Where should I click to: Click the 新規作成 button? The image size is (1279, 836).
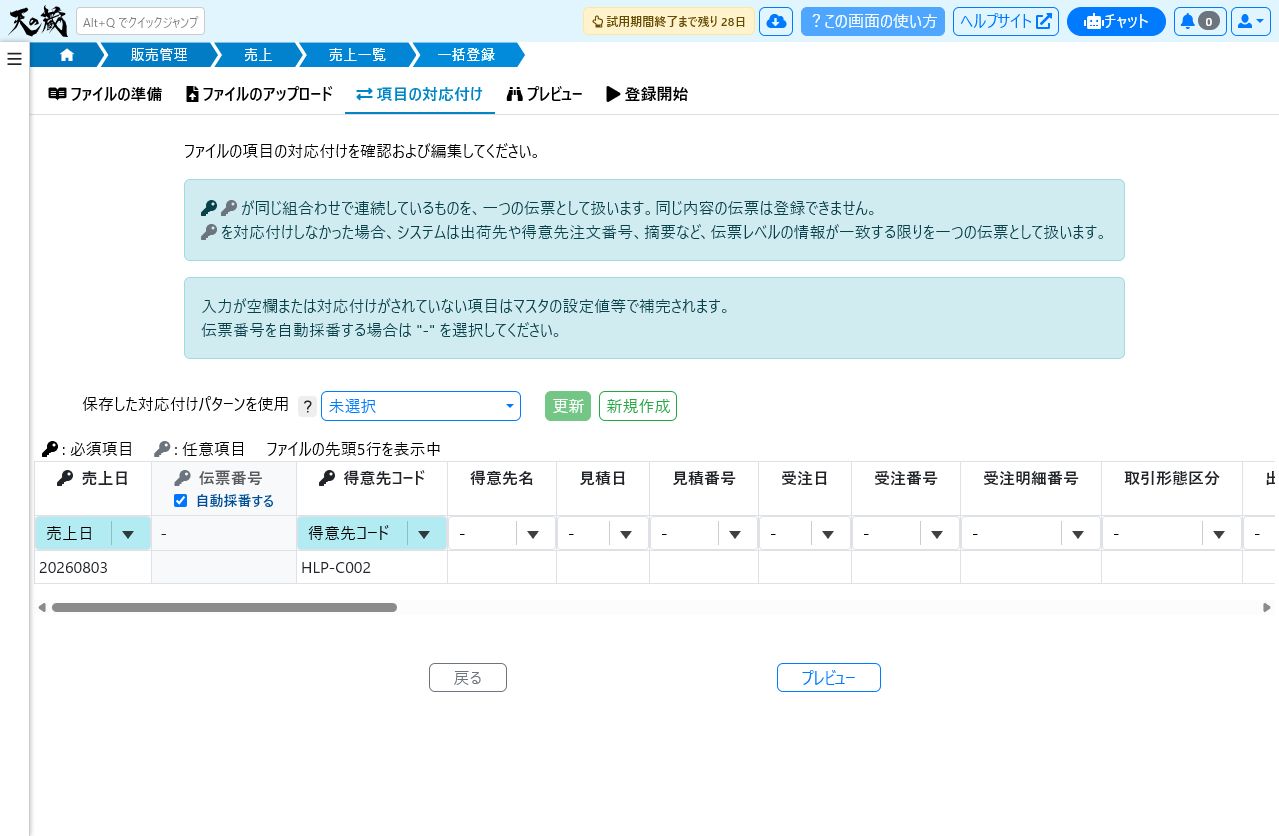(x=638, y=406)
